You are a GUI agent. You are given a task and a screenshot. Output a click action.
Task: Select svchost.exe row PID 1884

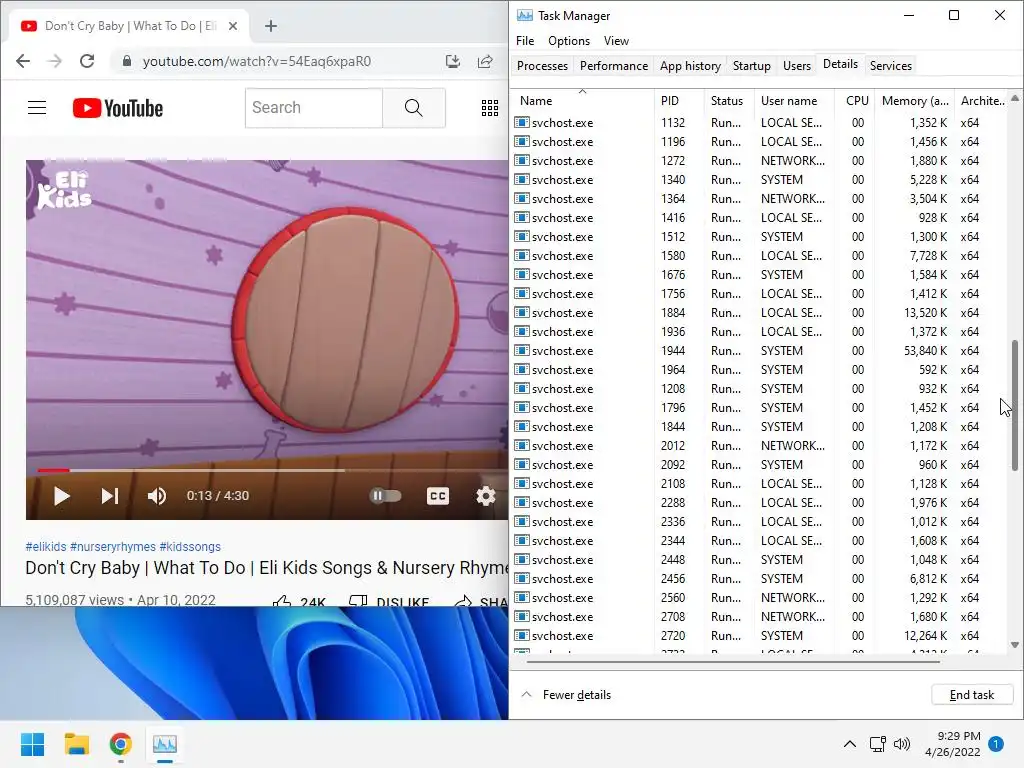coord(760,313)
